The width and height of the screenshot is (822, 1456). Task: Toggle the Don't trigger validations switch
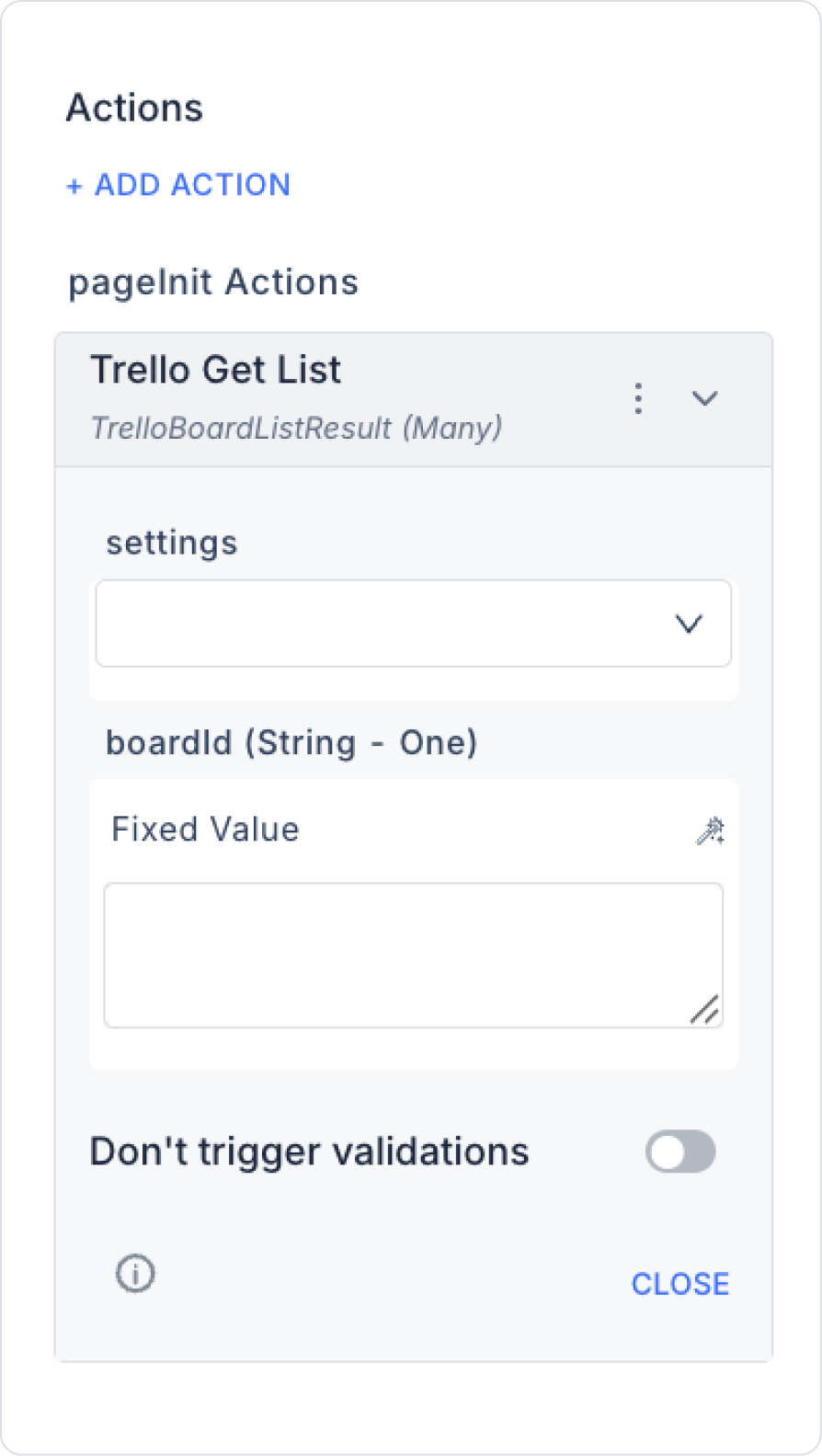coord(679,1152)
